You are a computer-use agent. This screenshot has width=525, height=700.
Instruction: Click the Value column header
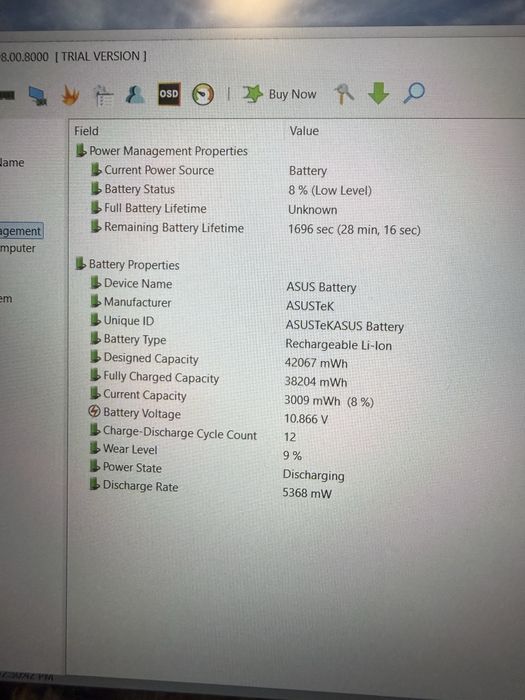(x=304, y=131)
